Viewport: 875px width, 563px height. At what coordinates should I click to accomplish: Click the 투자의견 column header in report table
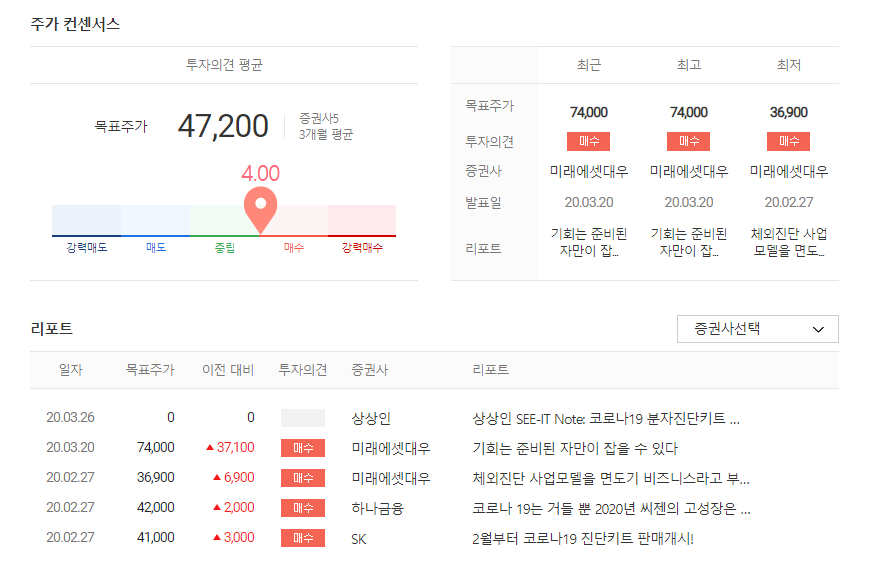tap(303, 370)
